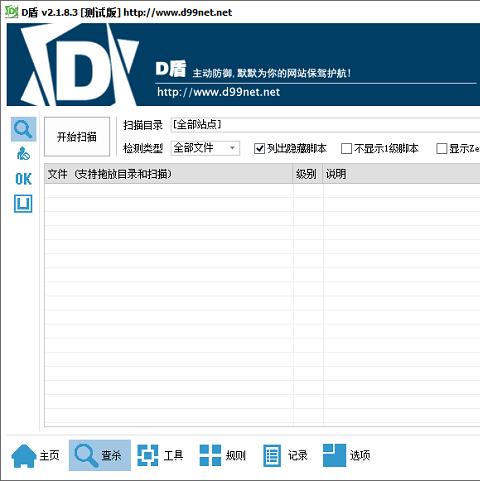This screenshot has width=480, height=481.
Task: Sort by the 级别 column header
Action: click(308, 174)
